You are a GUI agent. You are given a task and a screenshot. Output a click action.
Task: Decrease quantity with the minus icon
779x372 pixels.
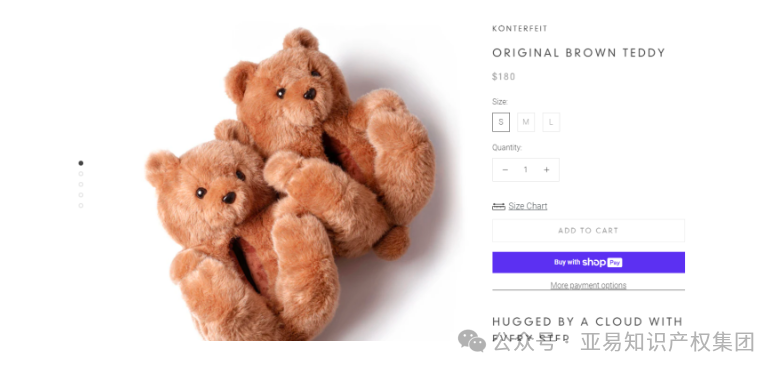click(x=505, y=170)
